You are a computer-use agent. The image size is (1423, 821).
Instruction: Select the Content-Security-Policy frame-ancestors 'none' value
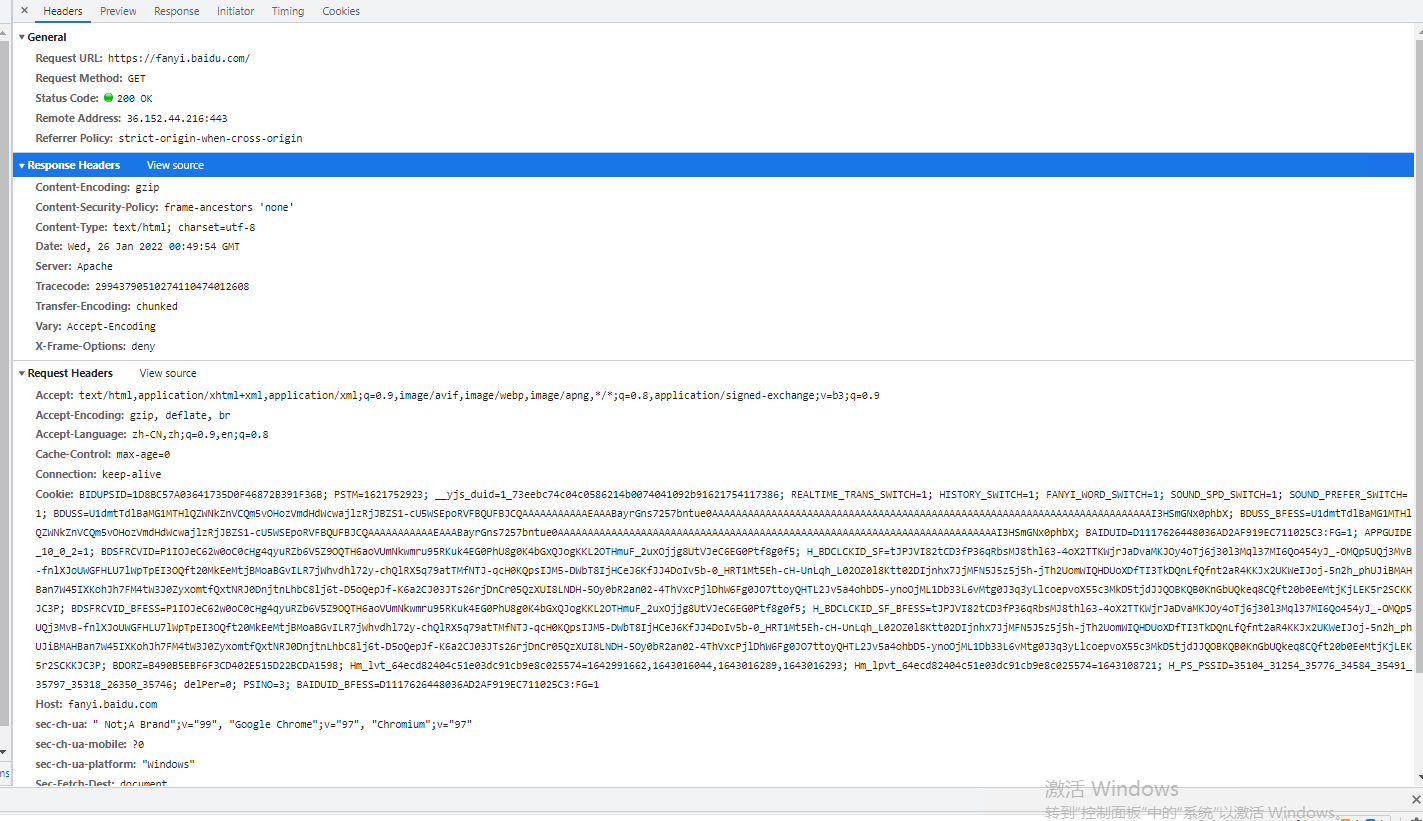(229, 207)
